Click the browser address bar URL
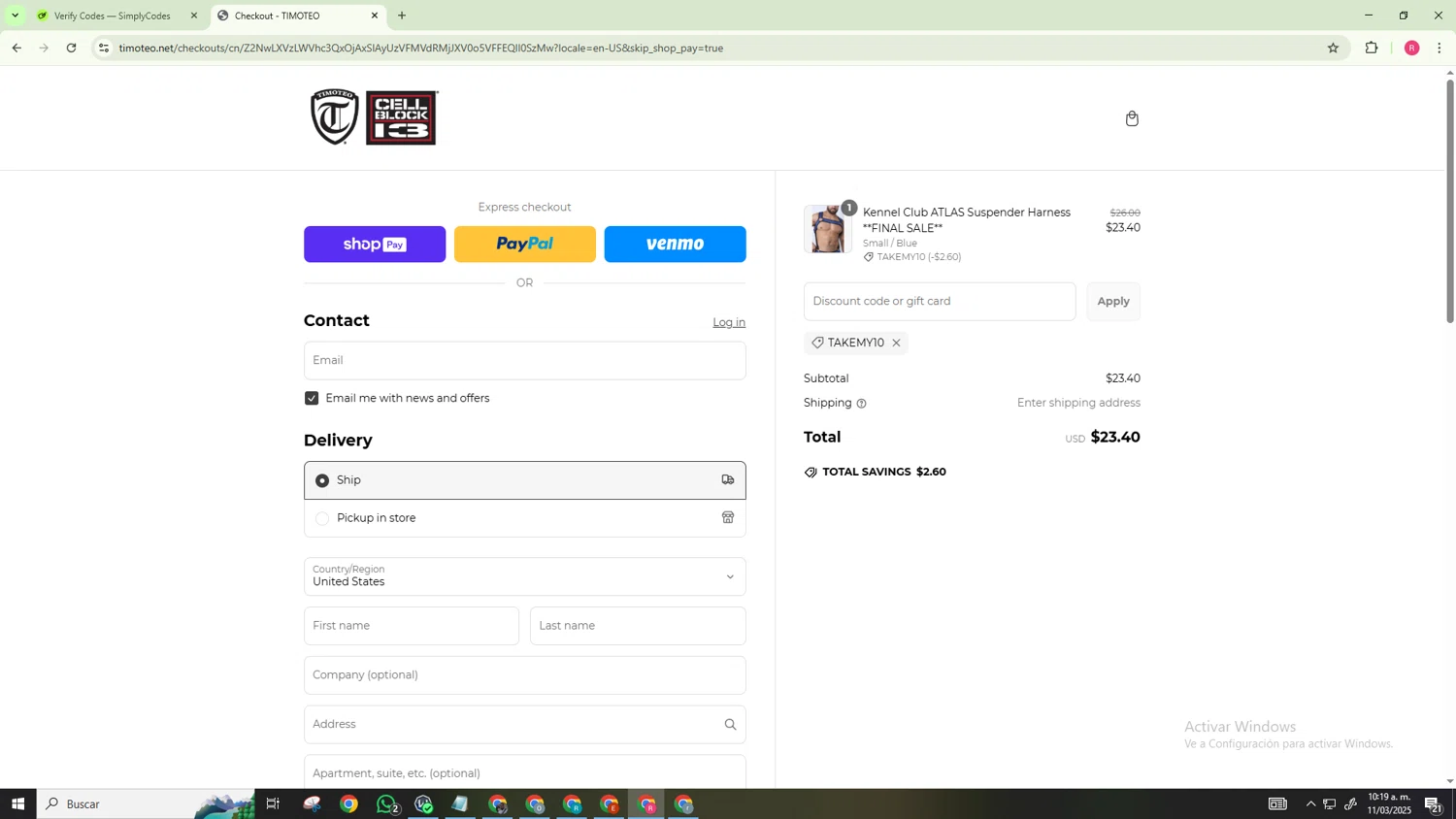 pos(420,48)
